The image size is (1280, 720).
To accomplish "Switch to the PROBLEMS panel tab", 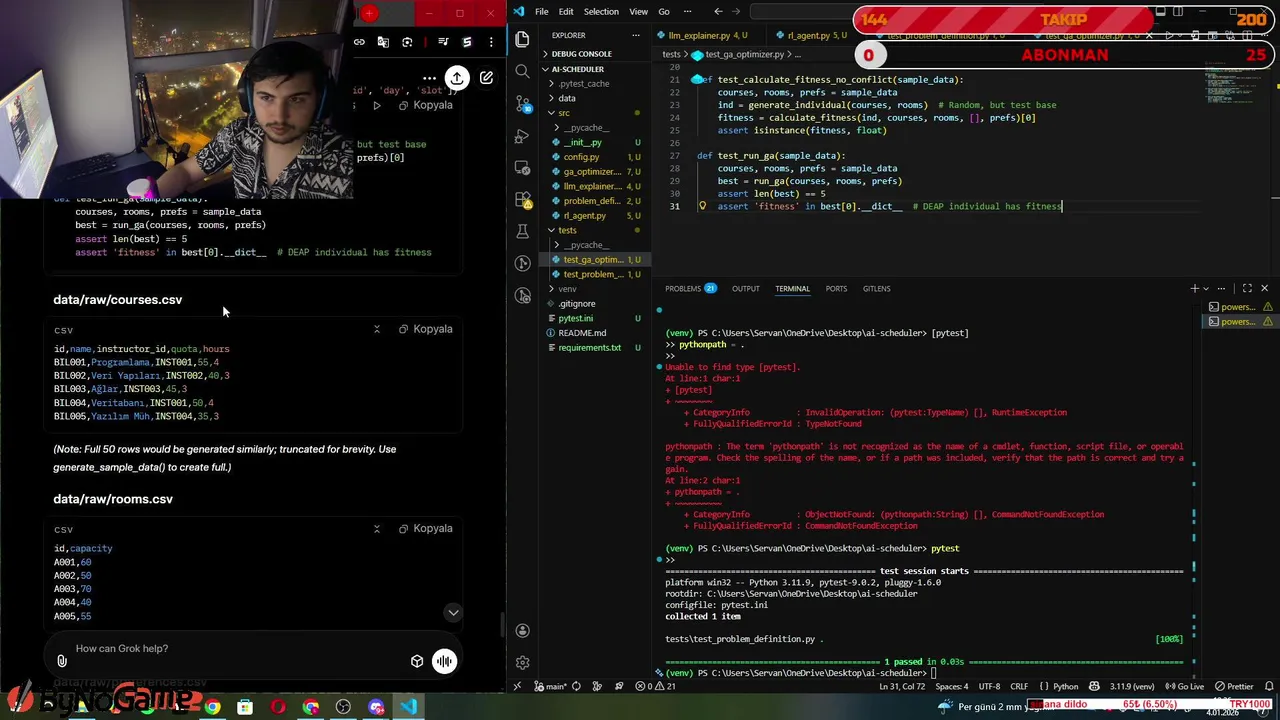I will tap(690, 288).
